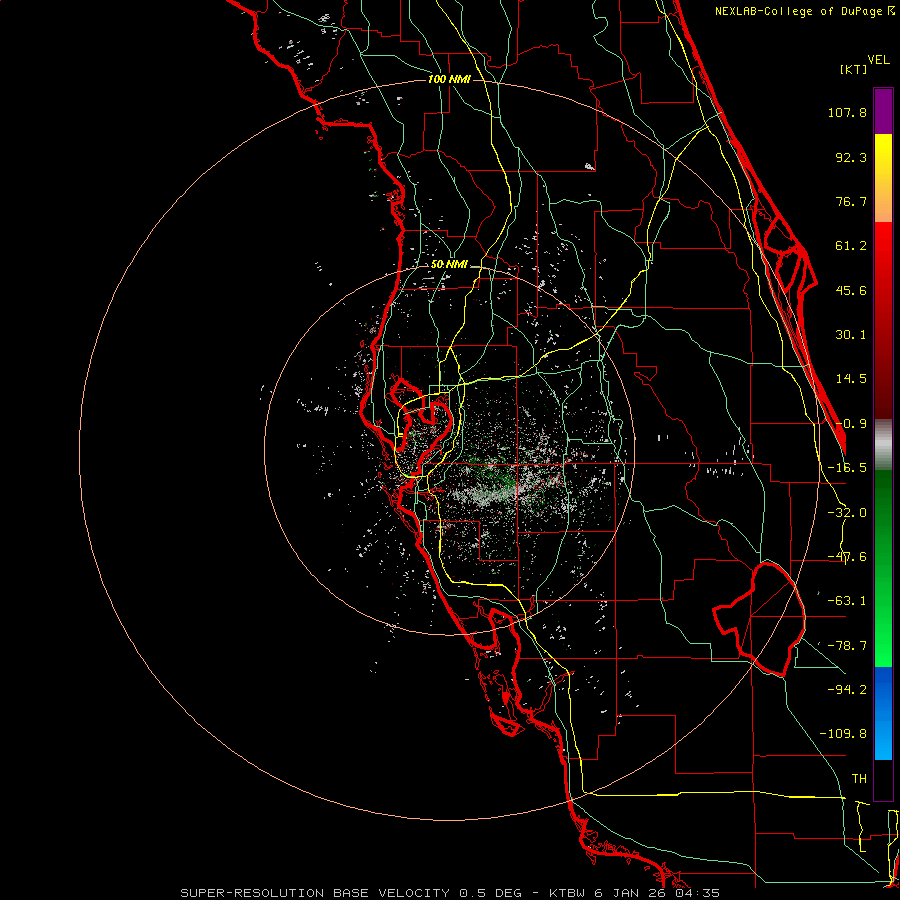Click the 'SUPER-RESOLUTION BASE VELOCITY 0.5 DEG - KTBW' caption

click(381, 893)
